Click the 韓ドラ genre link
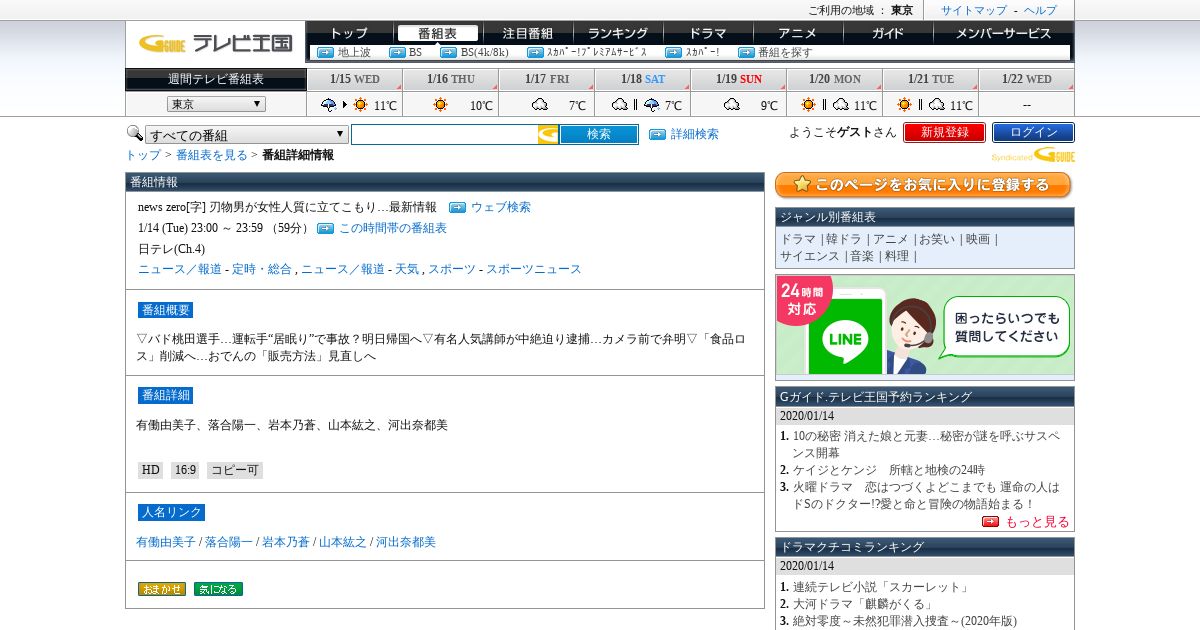This screenshot has width=1200, height=630. coord(844,239)
